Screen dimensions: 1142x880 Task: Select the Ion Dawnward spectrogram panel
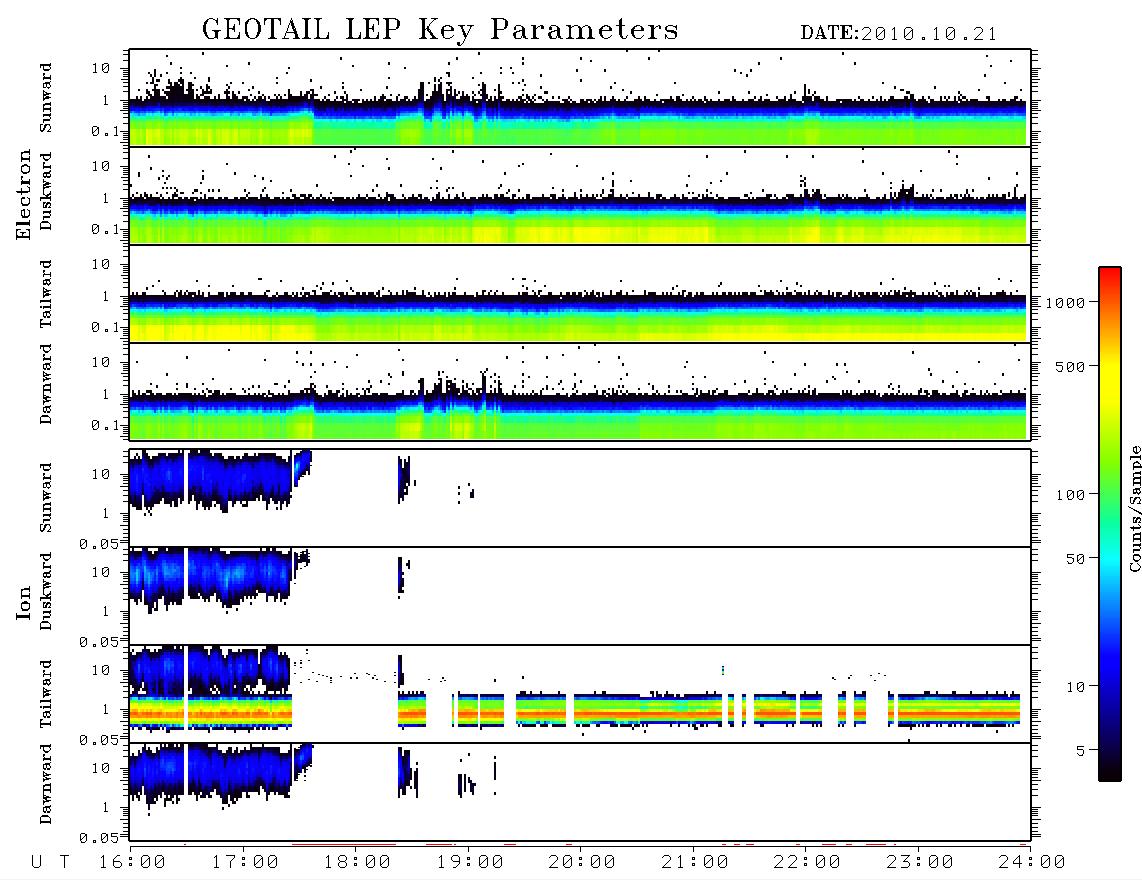click(x=580, y=792)
